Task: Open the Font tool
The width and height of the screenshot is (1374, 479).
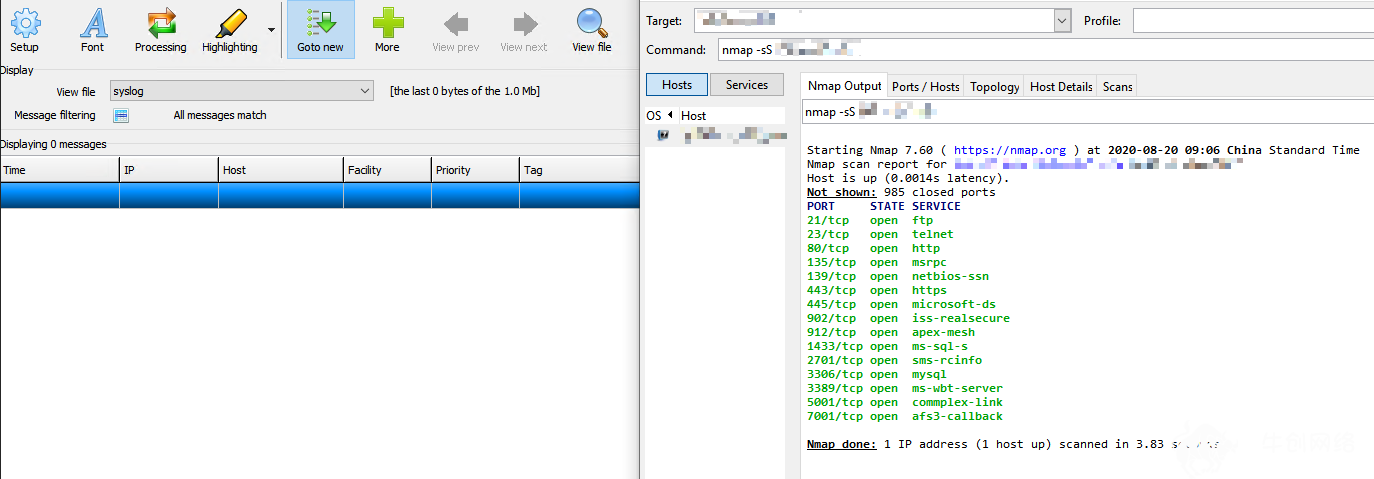Action: pos(92,30)
